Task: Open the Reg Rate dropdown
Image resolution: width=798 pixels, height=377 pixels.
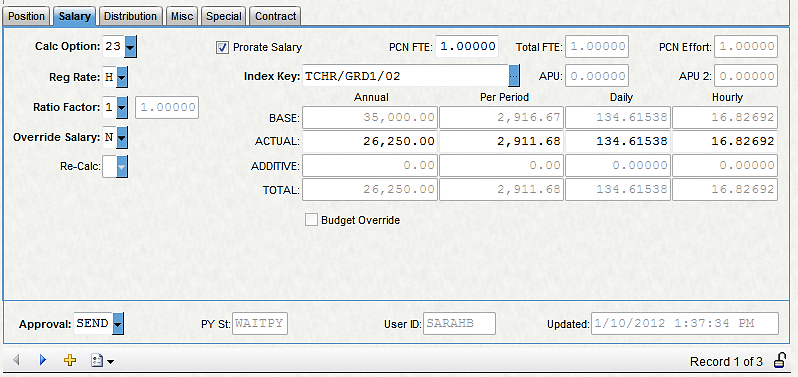Action: (122, 78)
